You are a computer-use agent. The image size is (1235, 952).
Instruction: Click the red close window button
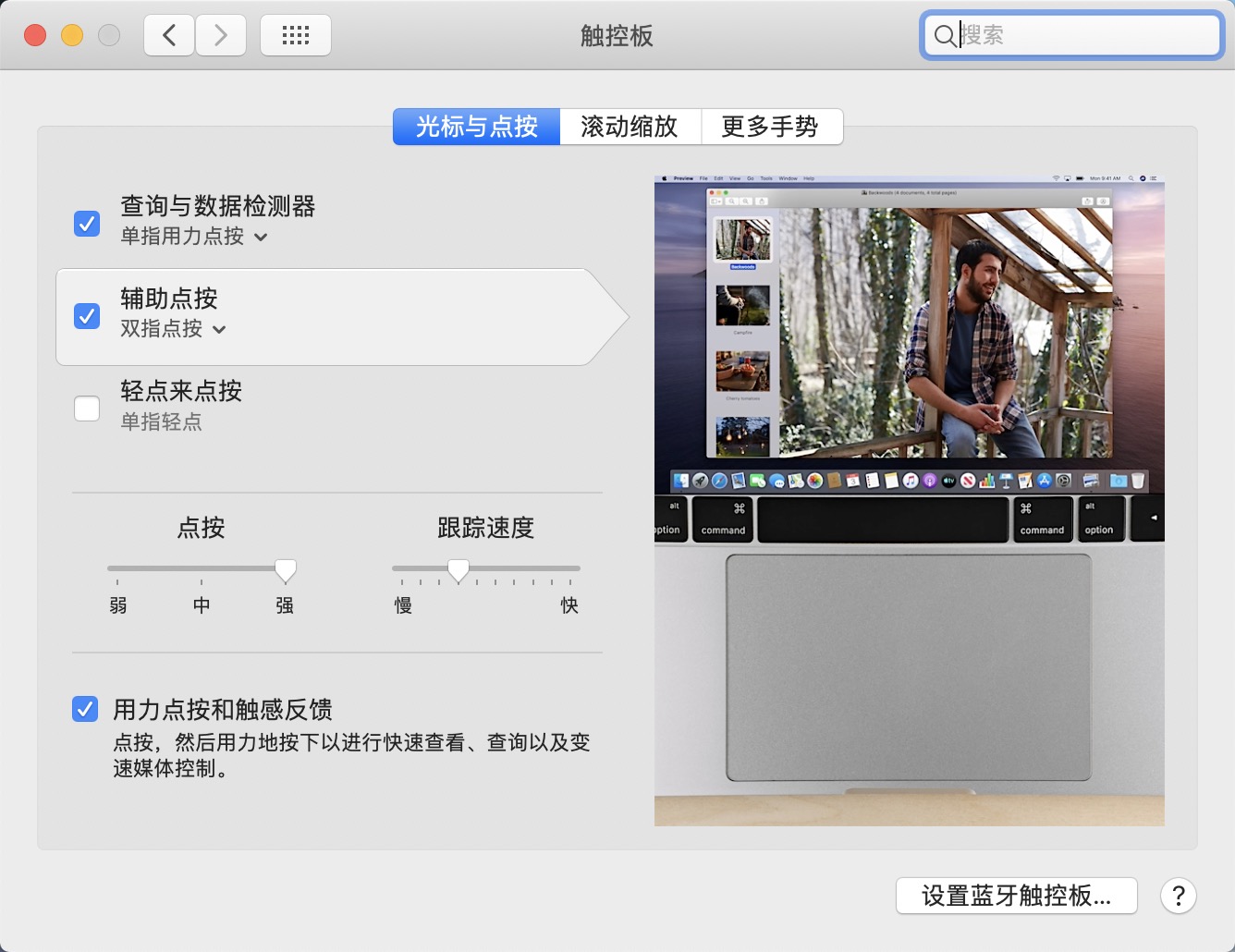(35, 36)
